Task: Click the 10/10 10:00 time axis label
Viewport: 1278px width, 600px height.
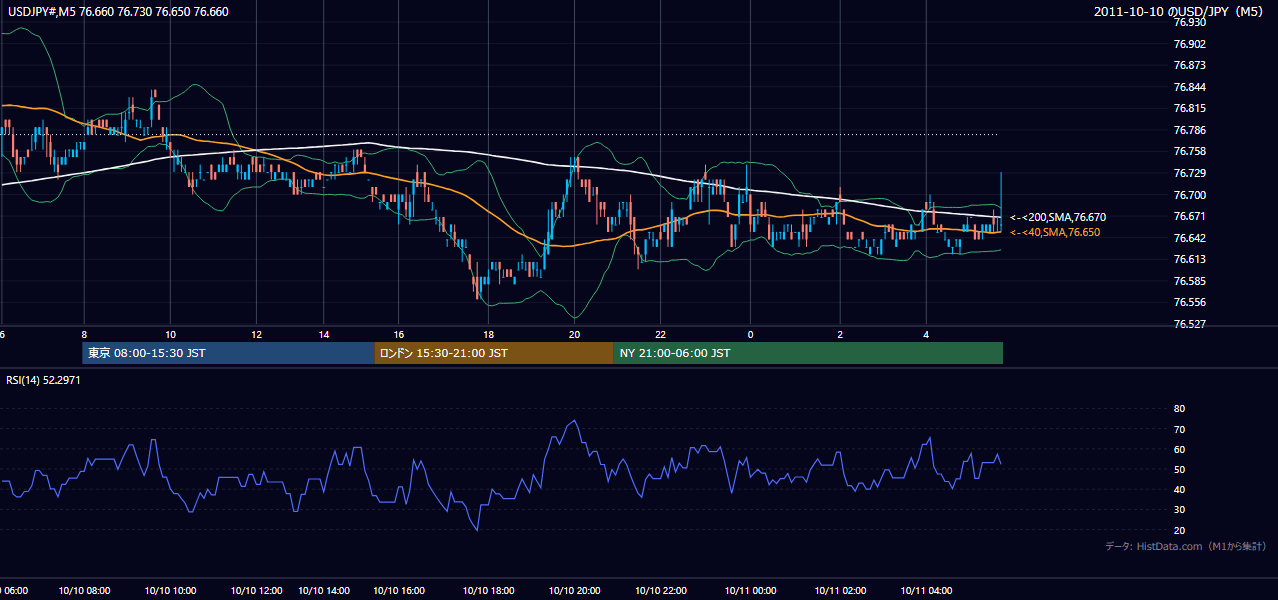Action: 170,591
